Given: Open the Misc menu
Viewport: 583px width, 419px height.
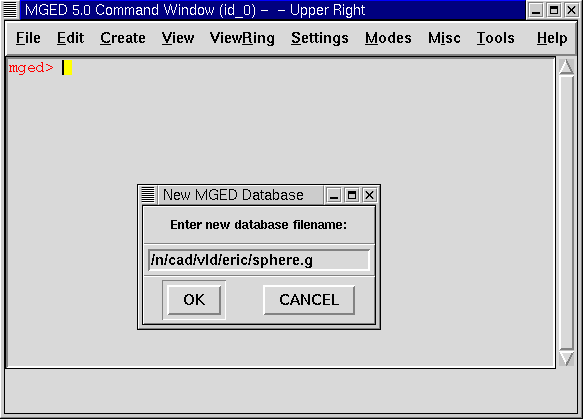Looking at the screenshot, I should coord(444,38).
